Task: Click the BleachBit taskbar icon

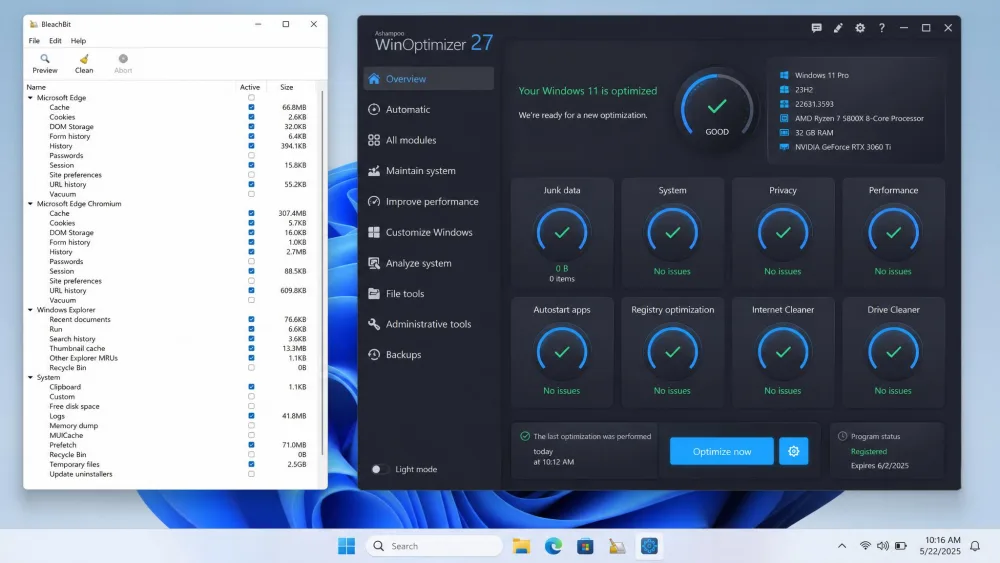Action: coord(617,546)
